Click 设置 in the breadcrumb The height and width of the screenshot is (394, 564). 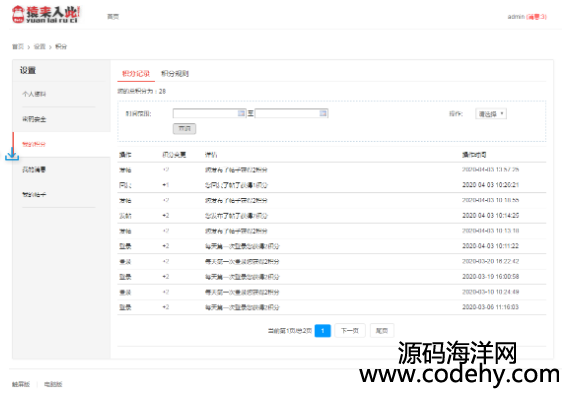(40, 46)
